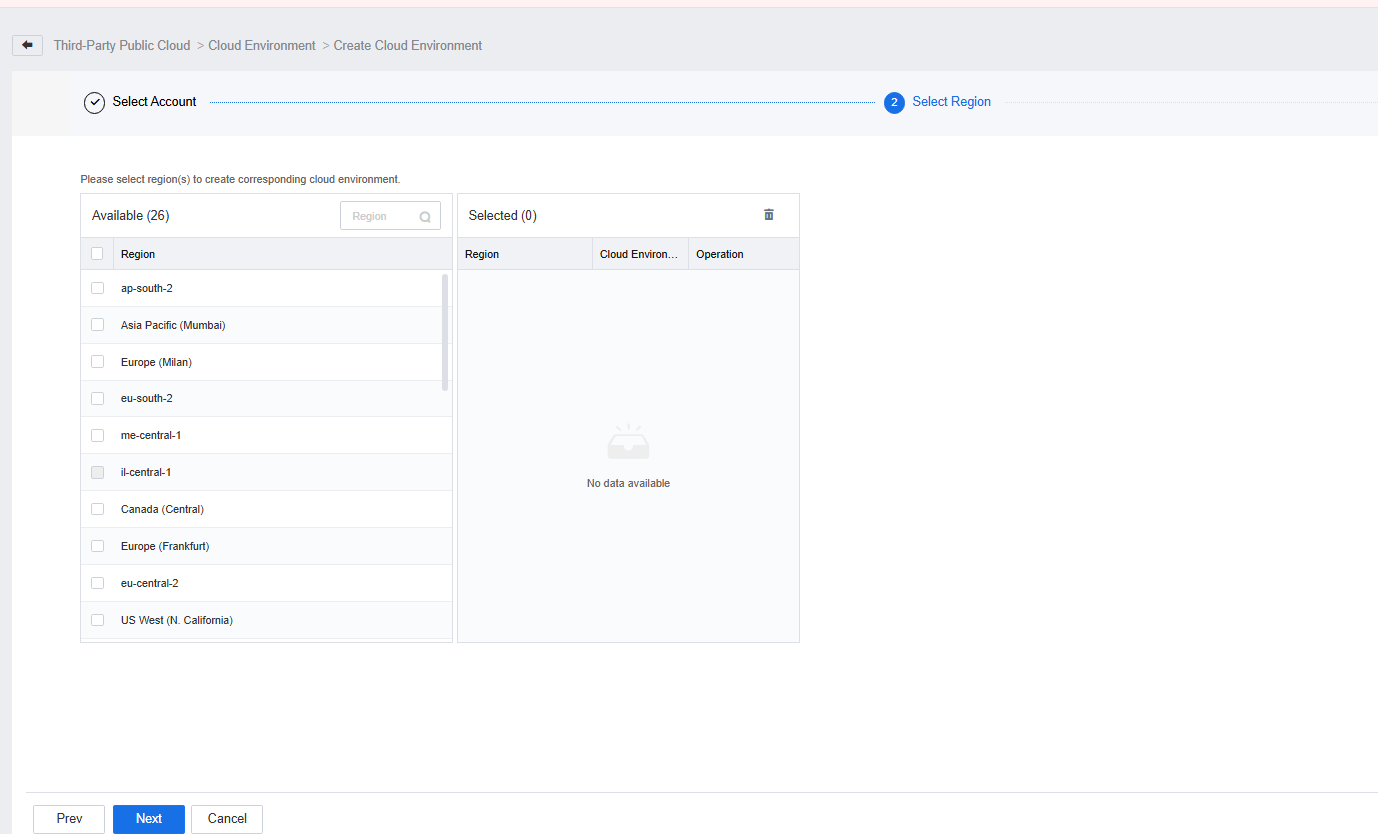Click the back arrow icon
Image resolution: width=1378 pixels, height=834 pixels.
point(27,46)
